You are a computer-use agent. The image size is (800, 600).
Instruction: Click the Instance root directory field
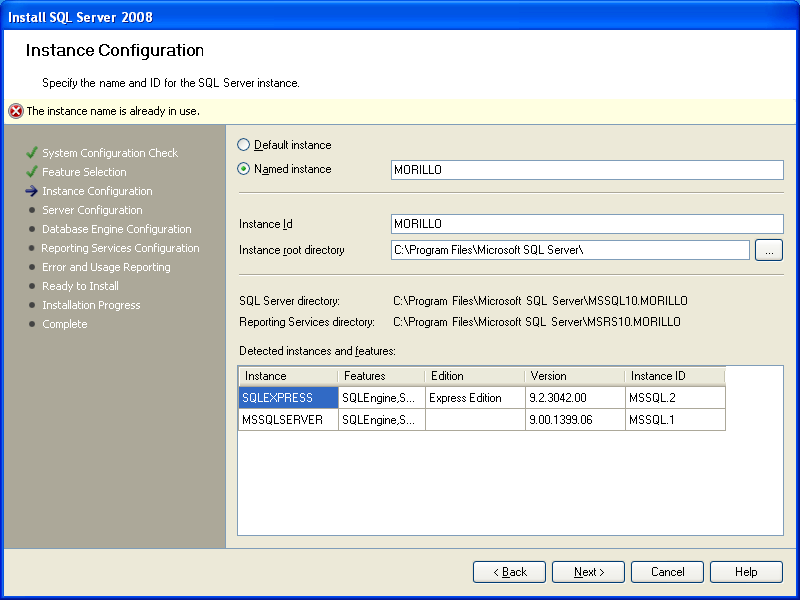pyautogui.click(x=570, y=250)
